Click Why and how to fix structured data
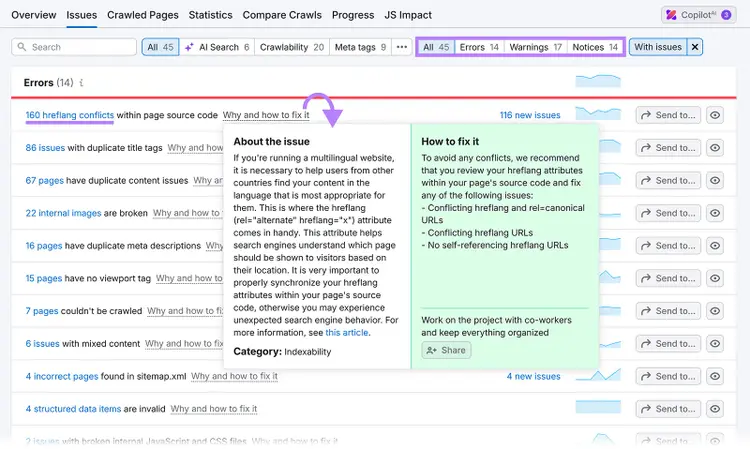This screenshot has width=750, height=449. (214, 409)
